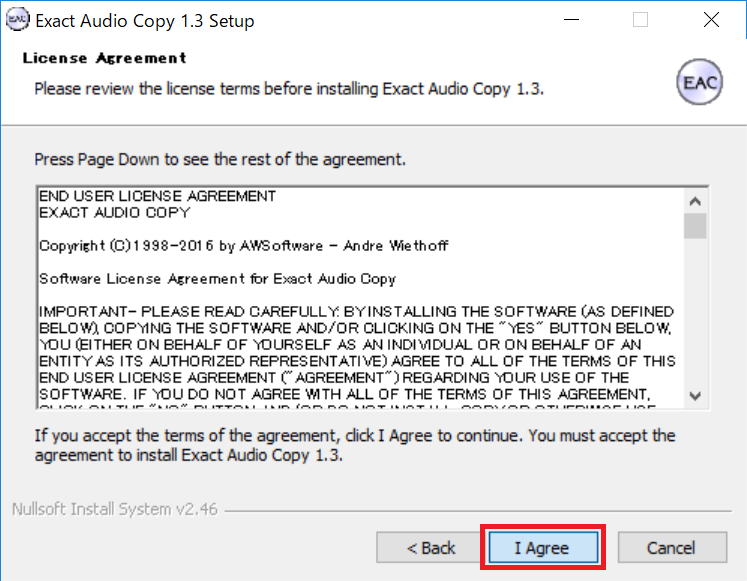Click the disabled maximize button
The width and height of the screenshot is (747, 581).
coord(640,20)
